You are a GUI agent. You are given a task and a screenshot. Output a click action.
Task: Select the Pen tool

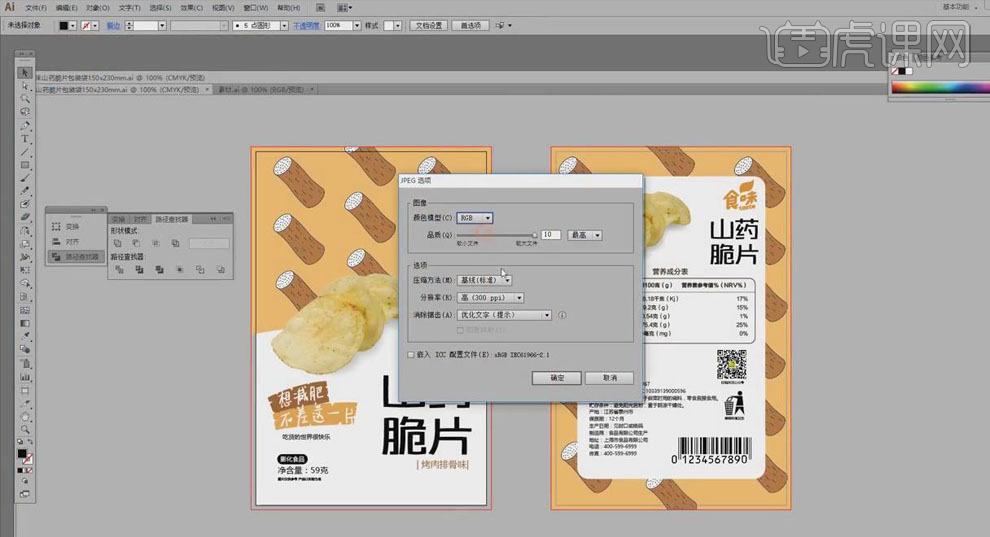25,126
